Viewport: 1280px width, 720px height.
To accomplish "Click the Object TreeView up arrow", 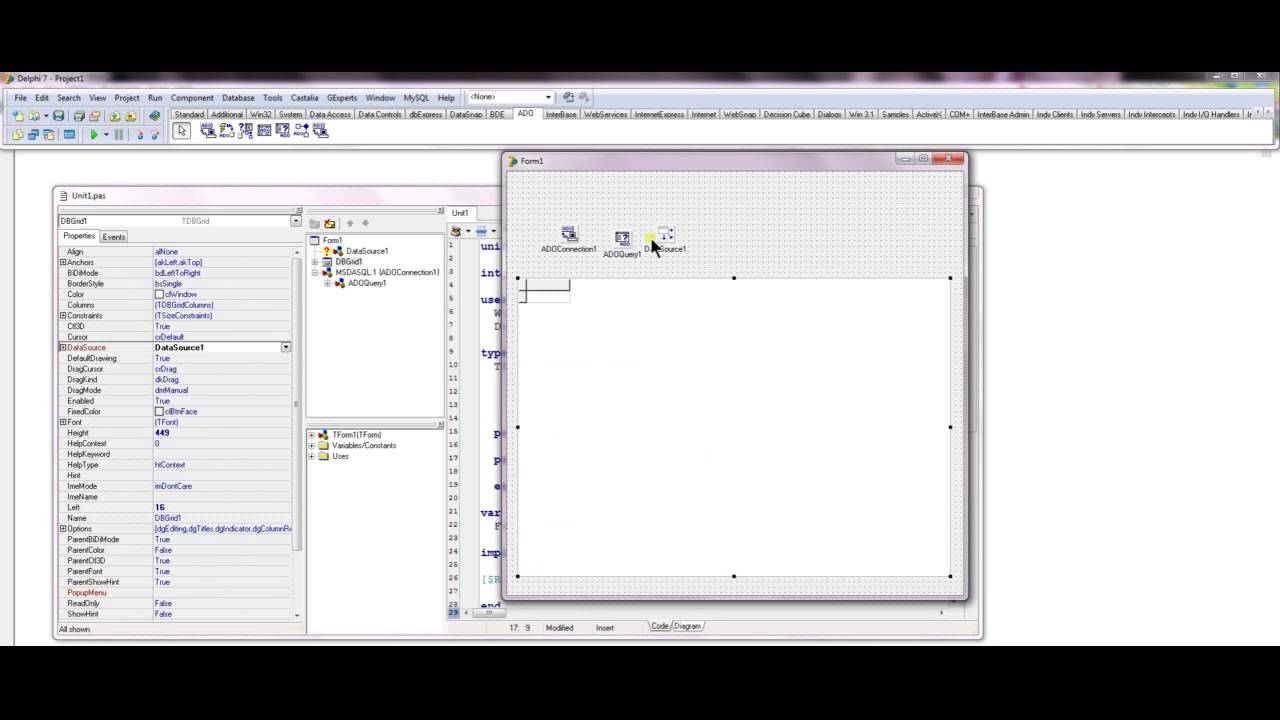I will (x=349, y=223).
